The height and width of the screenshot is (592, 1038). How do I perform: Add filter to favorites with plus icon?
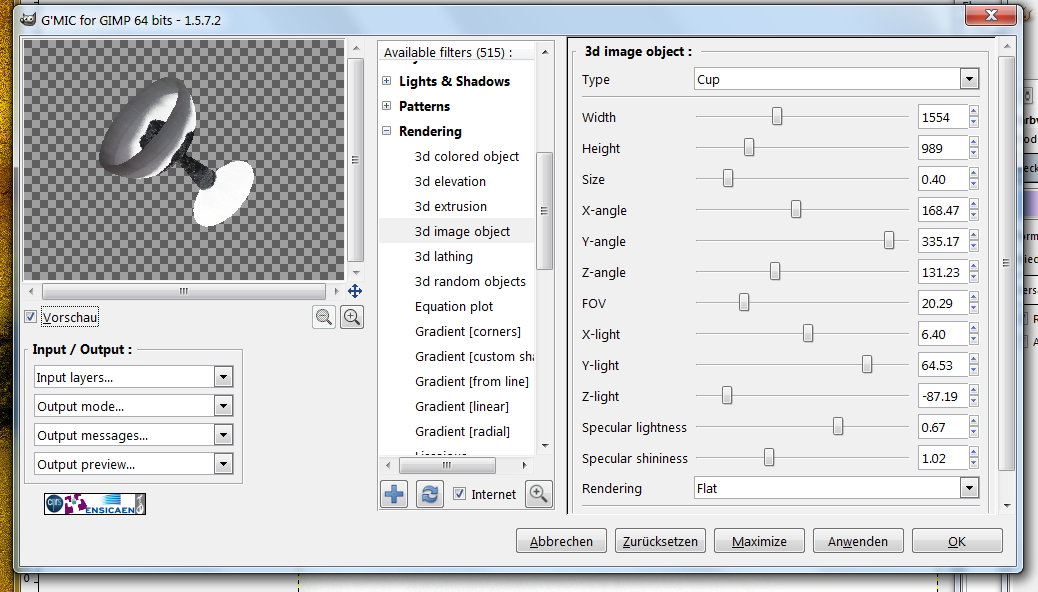click(394, 494)
